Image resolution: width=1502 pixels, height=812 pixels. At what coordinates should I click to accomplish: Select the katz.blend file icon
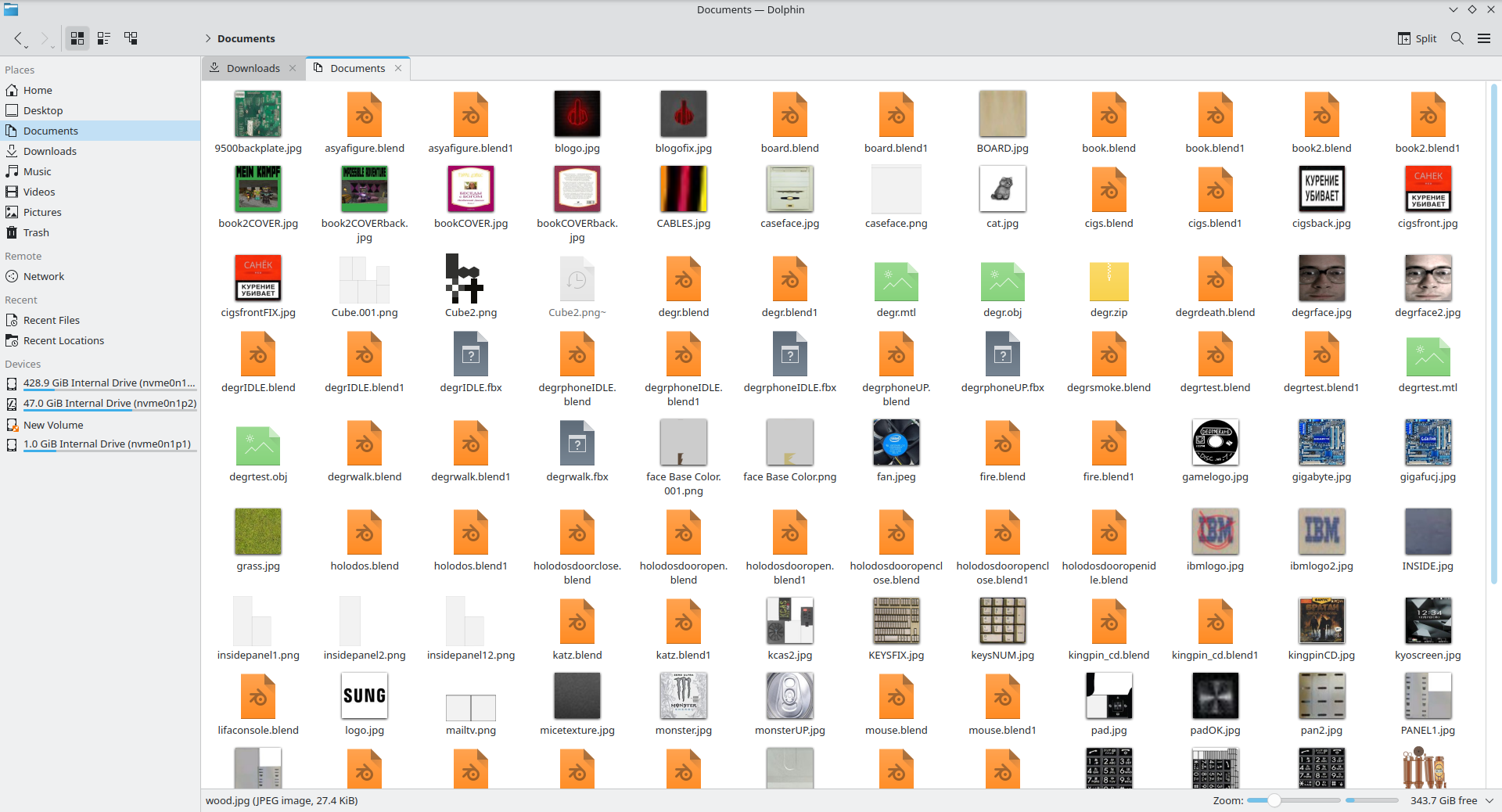coord(577,621)
